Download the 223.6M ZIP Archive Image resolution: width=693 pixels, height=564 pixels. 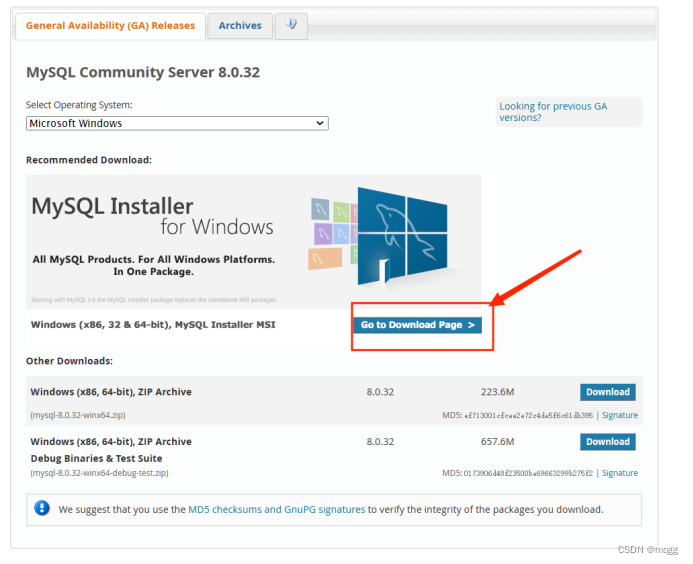(x=608, y=392)
